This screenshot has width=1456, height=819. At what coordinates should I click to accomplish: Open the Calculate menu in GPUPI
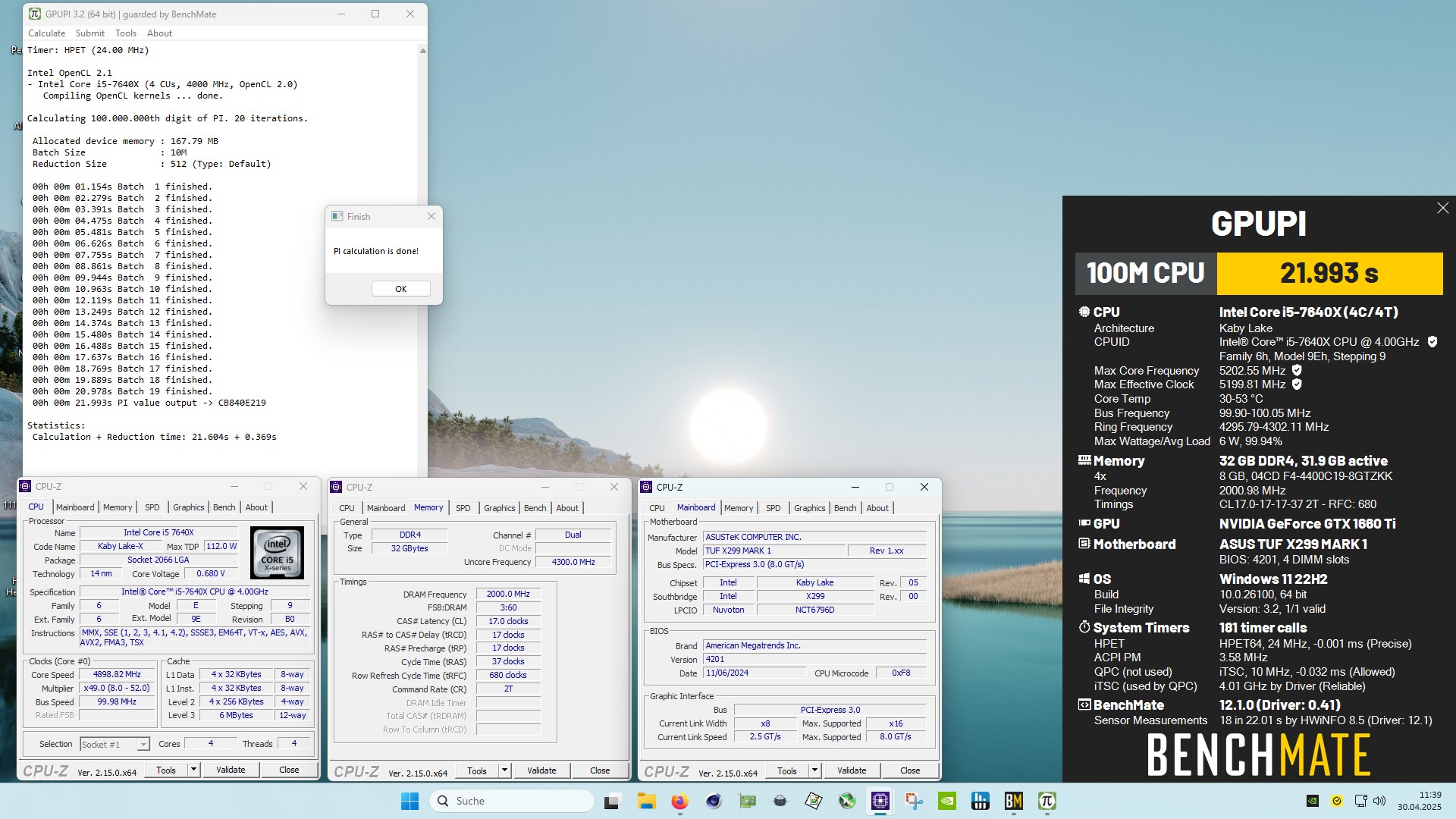click(x=46, y=33)
